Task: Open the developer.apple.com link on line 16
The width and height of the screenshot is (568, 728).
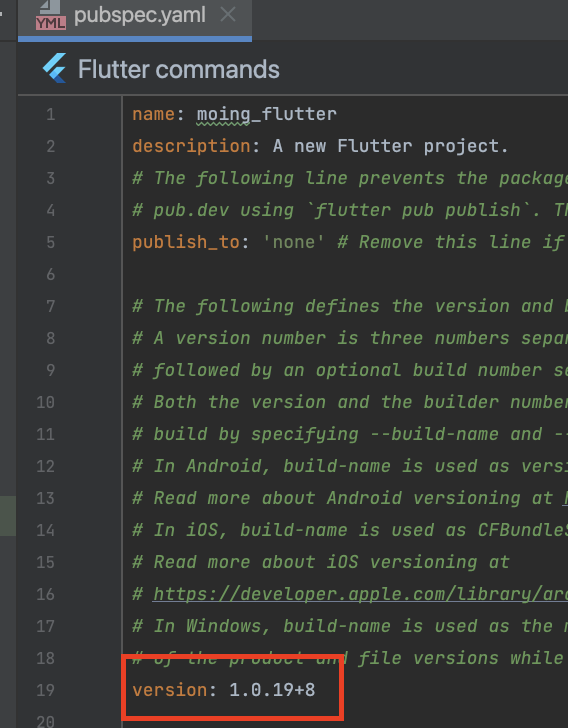Action: click(360, 594)
